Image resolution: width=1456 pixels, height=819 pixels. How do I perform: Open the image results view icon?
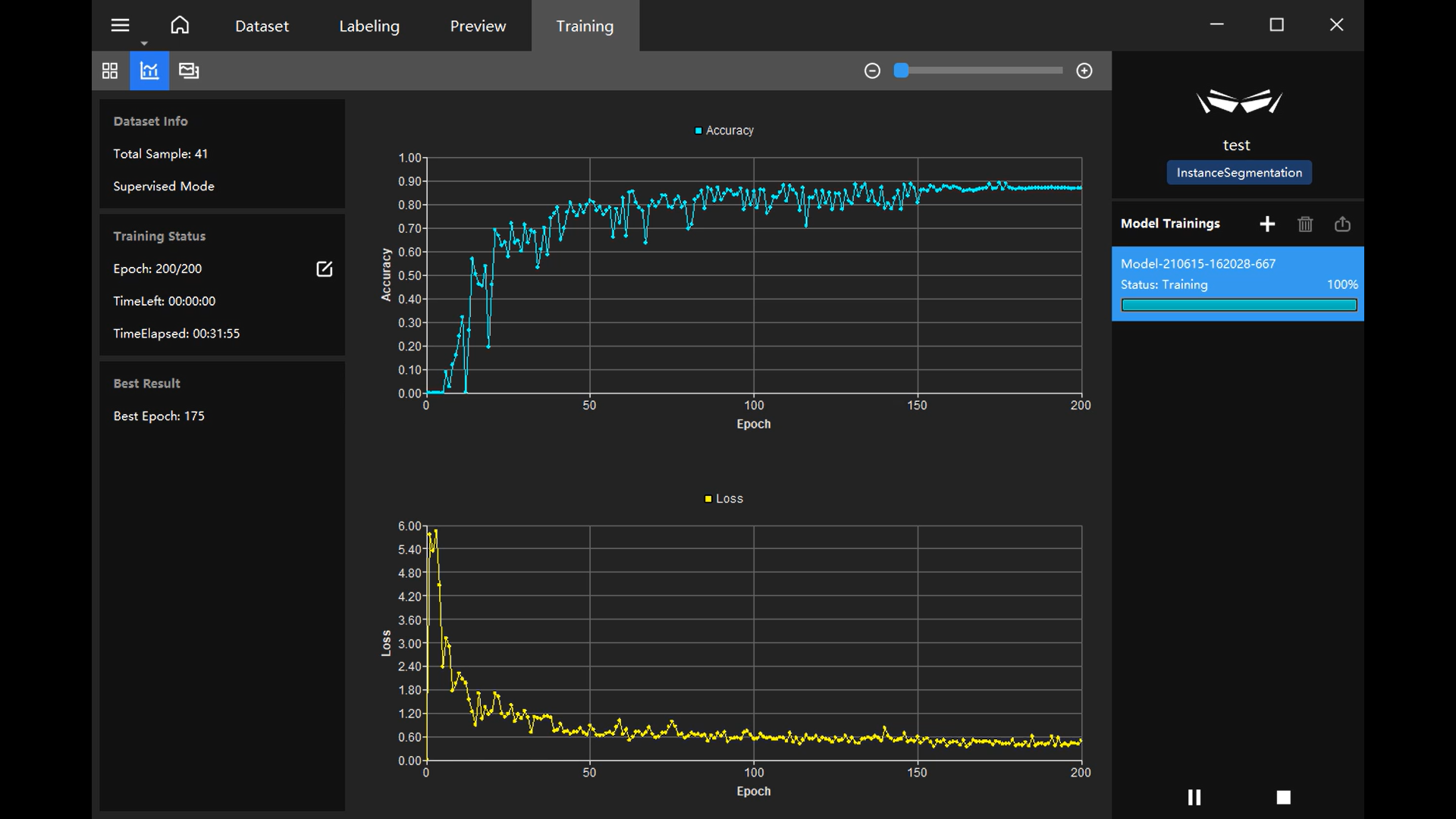point(189,71)
